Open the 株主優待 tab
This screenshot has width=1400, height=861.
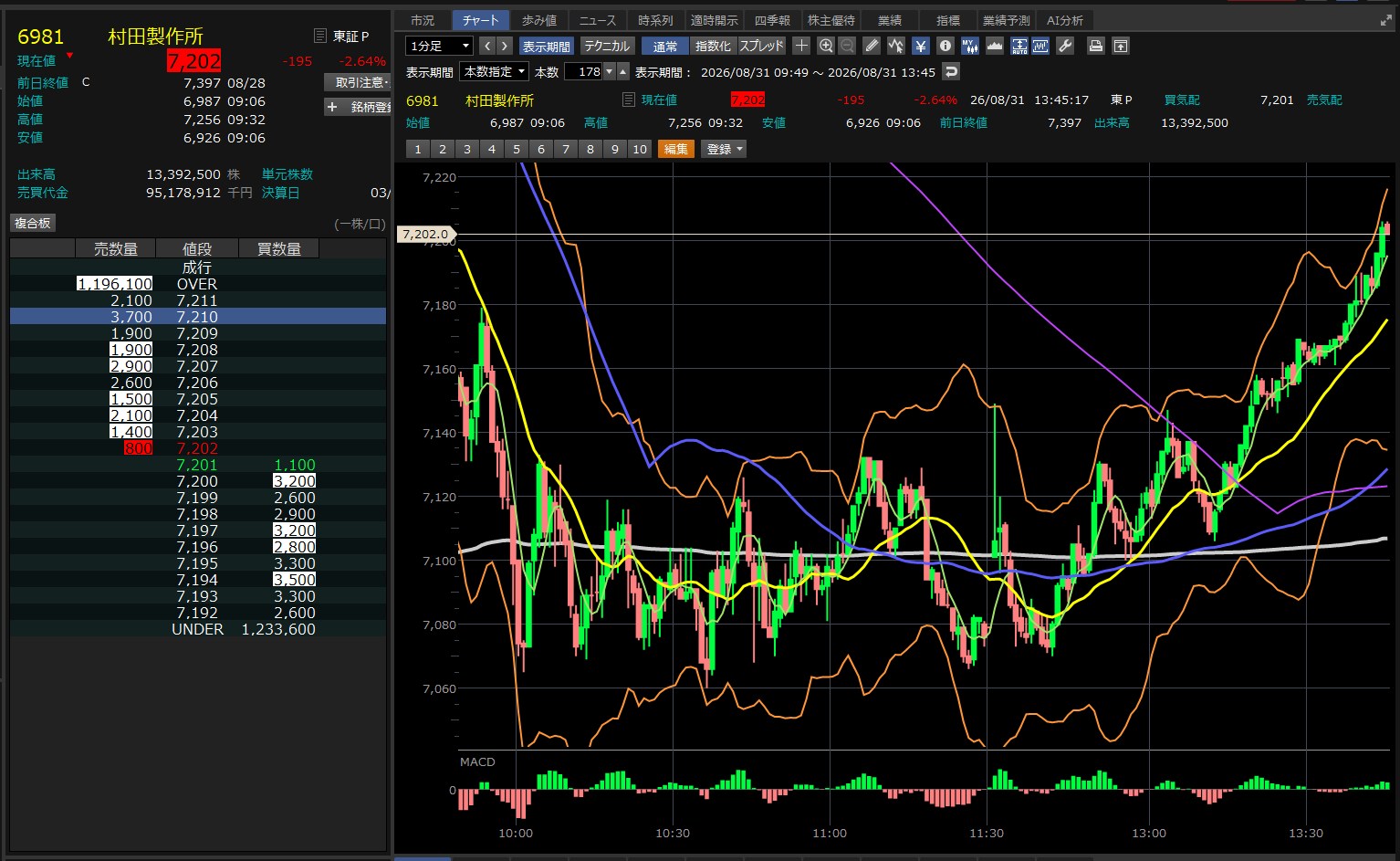[831, 20]
